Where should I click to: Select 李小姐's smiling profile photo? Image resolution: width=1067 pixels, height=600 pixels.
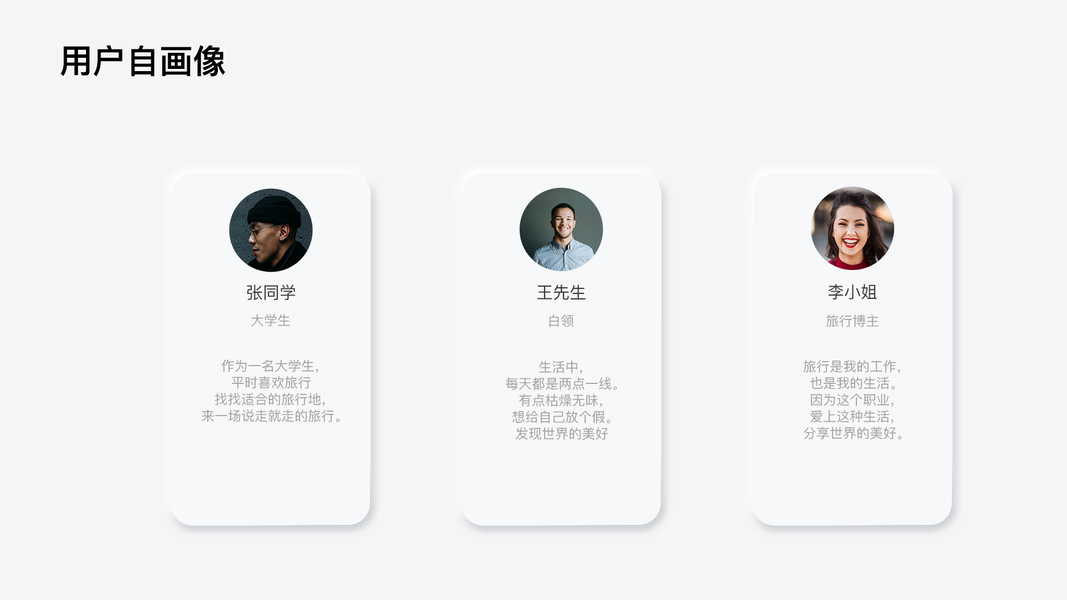pyautogui.click(x=852, y=229)
